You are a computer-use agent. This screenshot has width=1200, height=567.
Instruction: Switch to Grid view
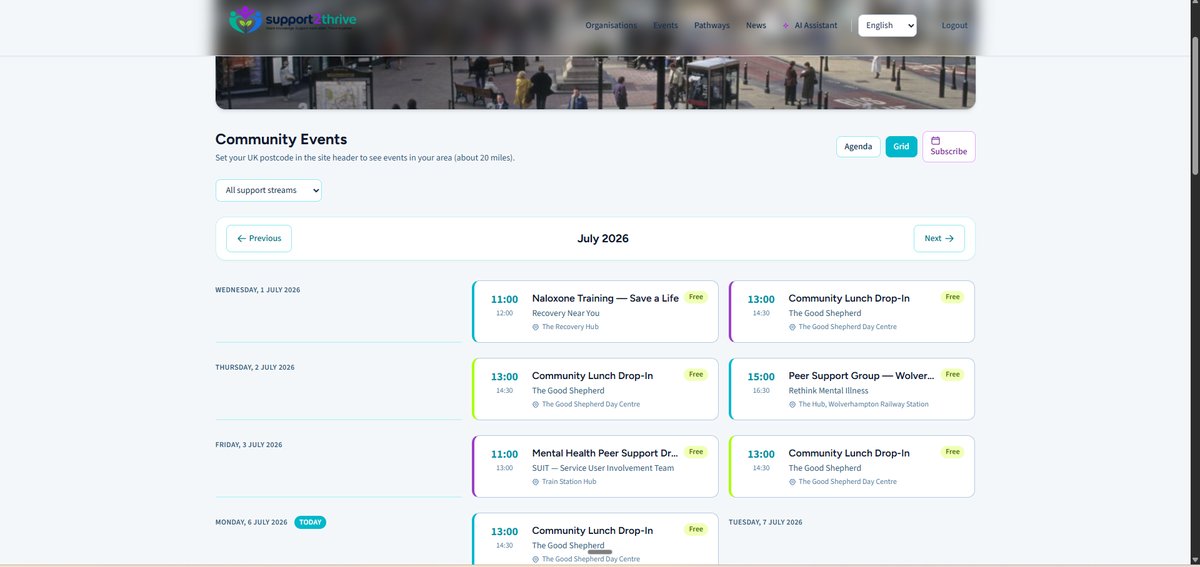(901, 147)
